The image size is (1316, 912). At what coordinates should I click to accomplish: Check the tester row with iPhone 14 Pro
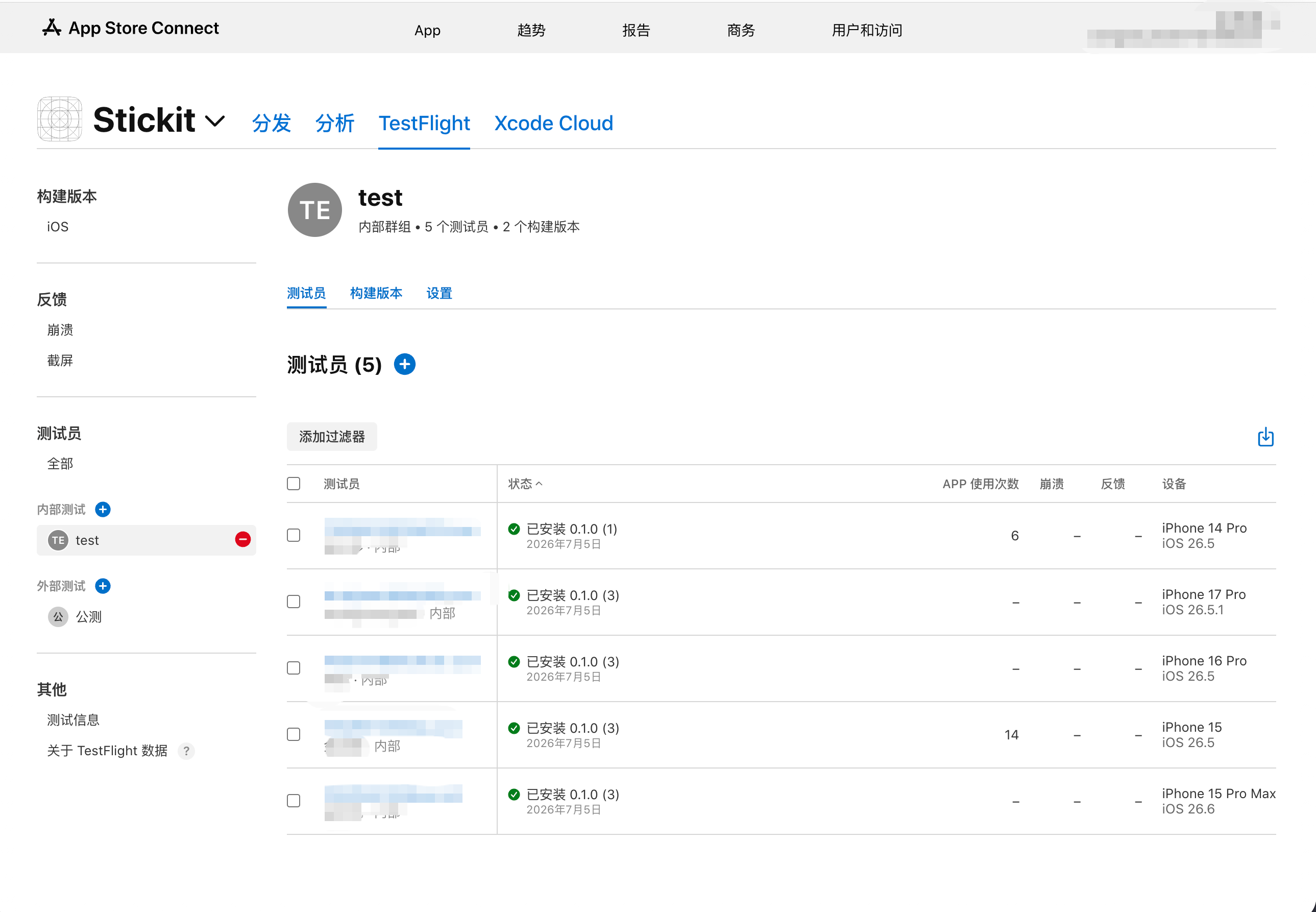point(294,536)
